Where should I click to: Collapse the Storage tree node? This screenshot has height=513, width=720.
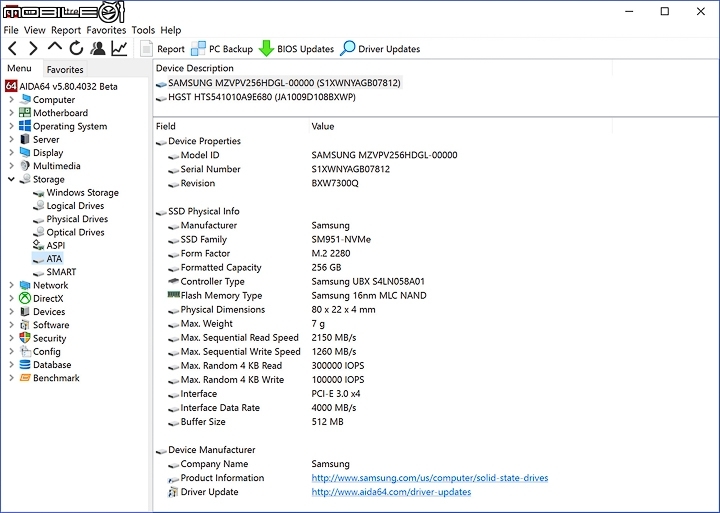11,180
